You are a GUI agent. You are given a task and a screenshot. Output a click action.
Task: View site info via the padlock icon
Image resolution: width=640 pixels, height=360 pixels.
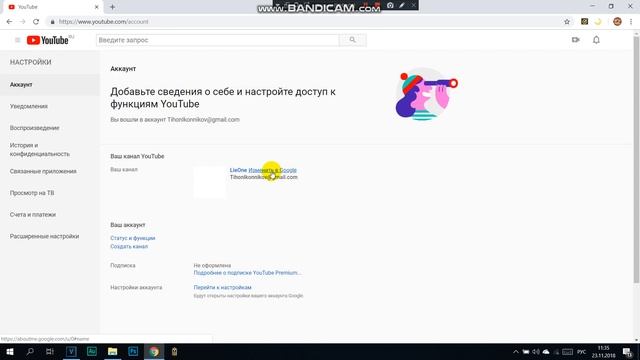[52, 22]
